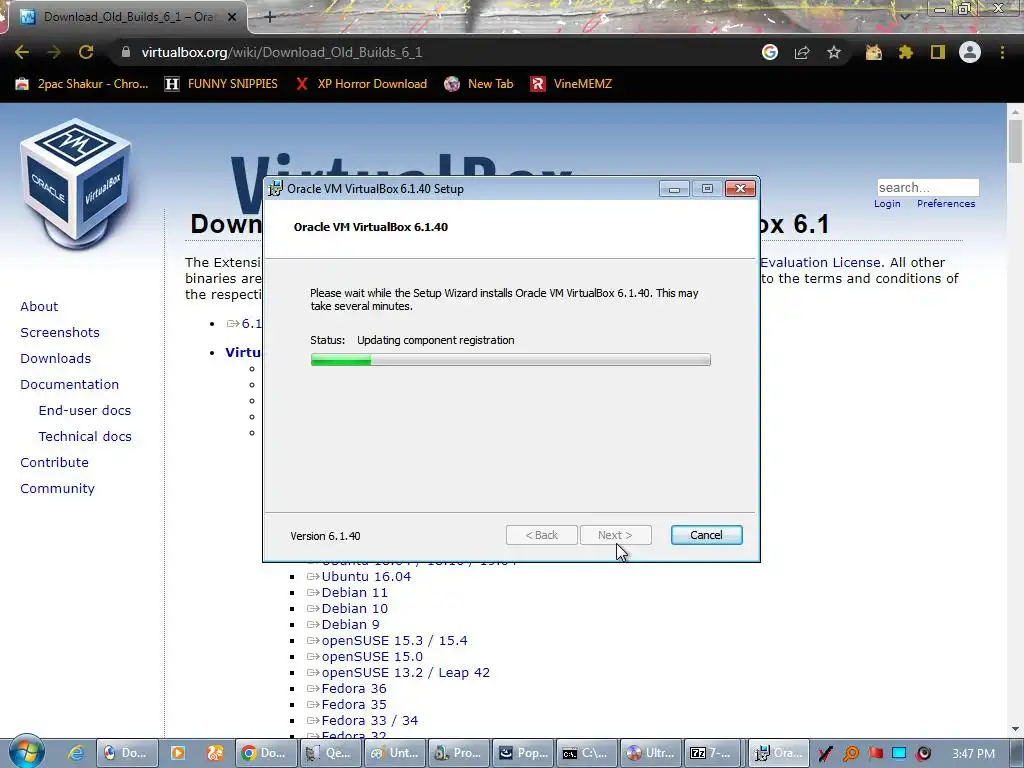
Task: Open the orange media player taskbar icon
Action: [177, 753]
